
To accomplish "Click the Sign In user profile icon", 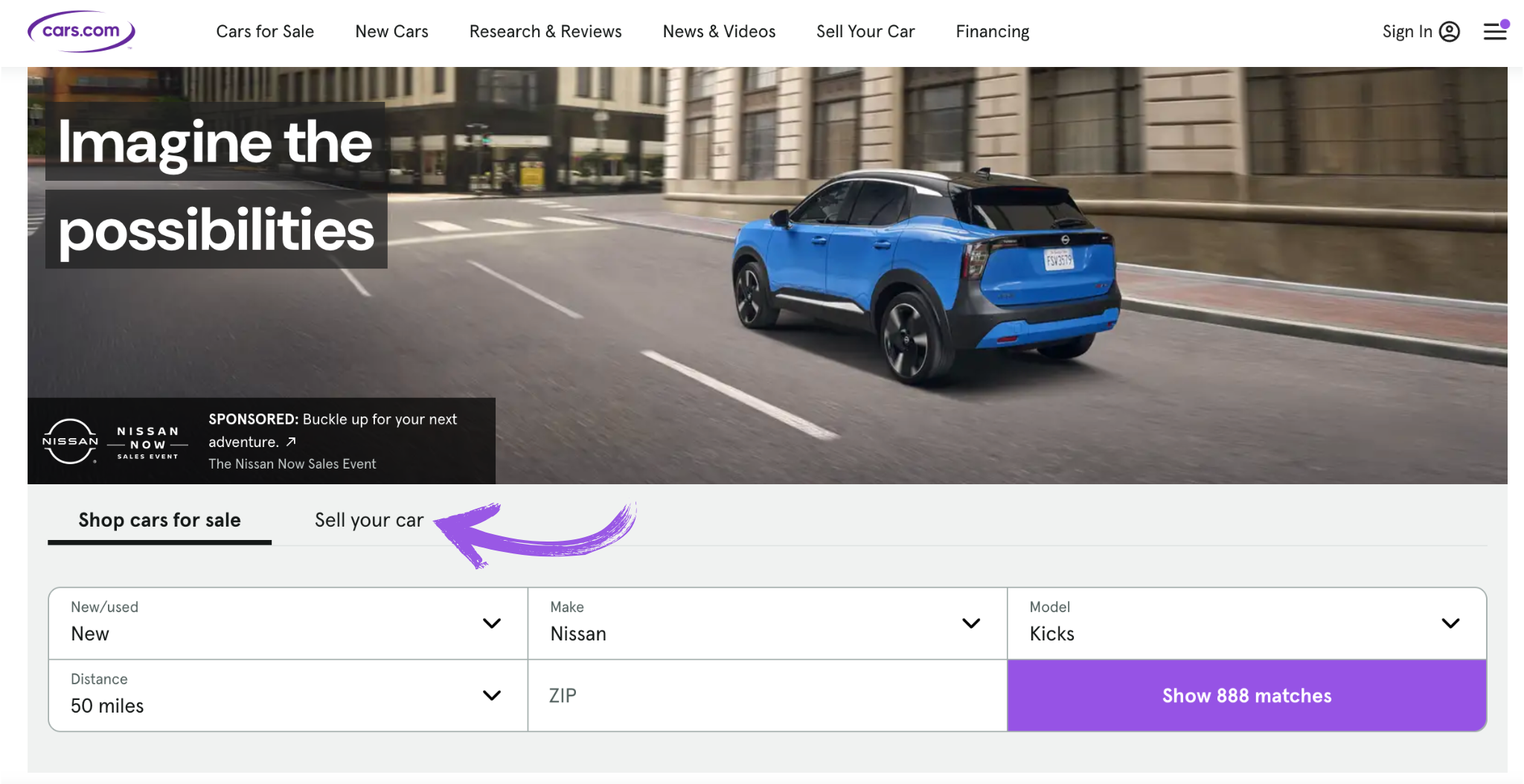I will [1449, 31].
